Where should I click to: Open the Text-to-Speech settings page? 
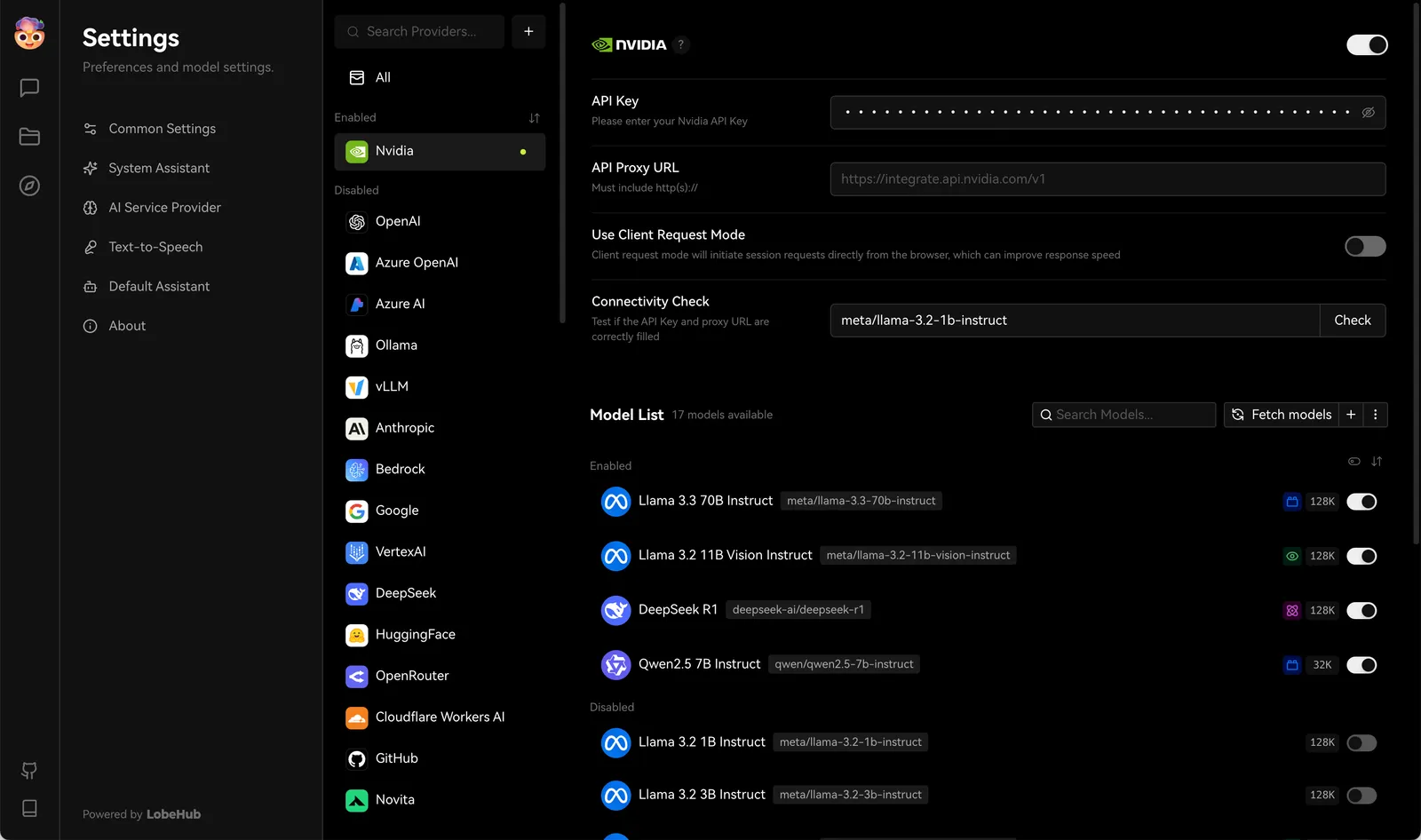pos(155,247)
